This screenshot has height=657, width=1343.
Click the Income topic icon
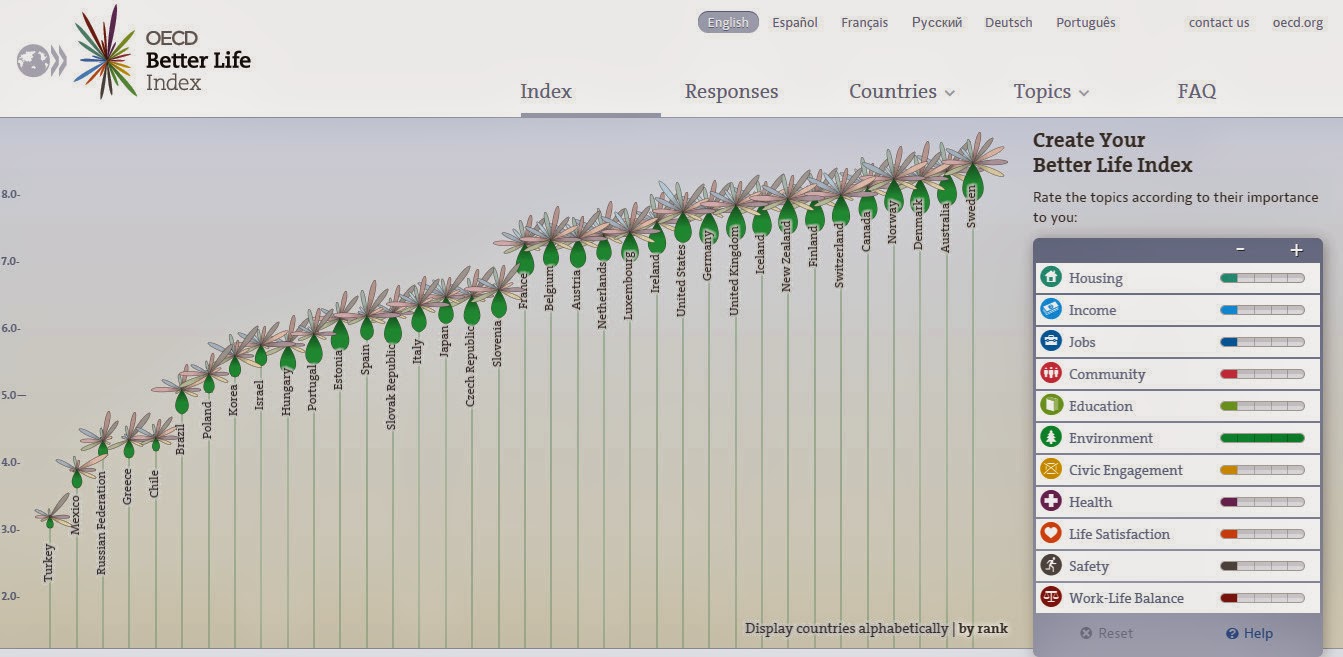1050,309
